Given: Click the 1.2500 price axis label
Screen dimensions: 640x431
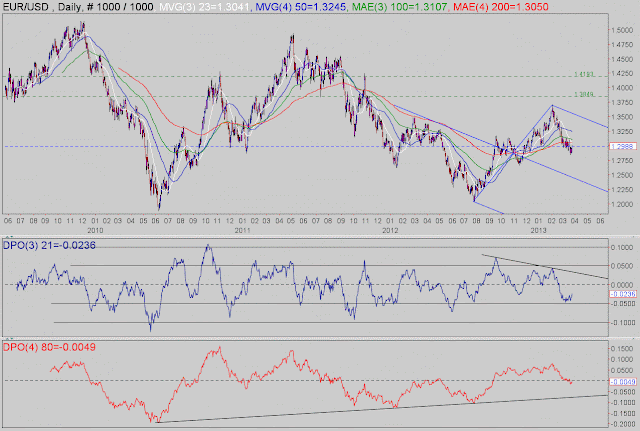Looking at the screenshot, I should (x=622, y=175).
